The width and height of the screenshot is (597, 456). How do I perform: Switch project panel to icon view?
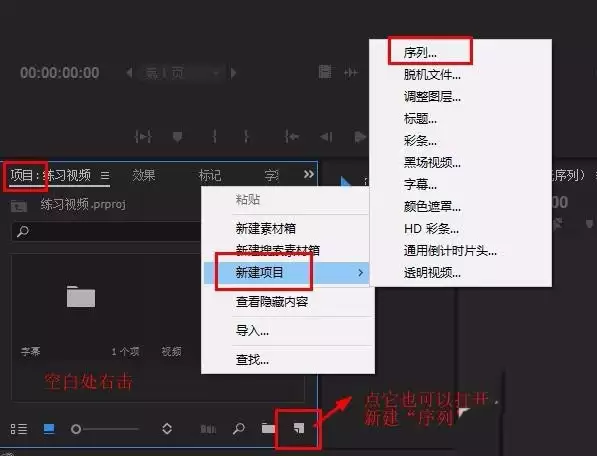click(49, 429)
